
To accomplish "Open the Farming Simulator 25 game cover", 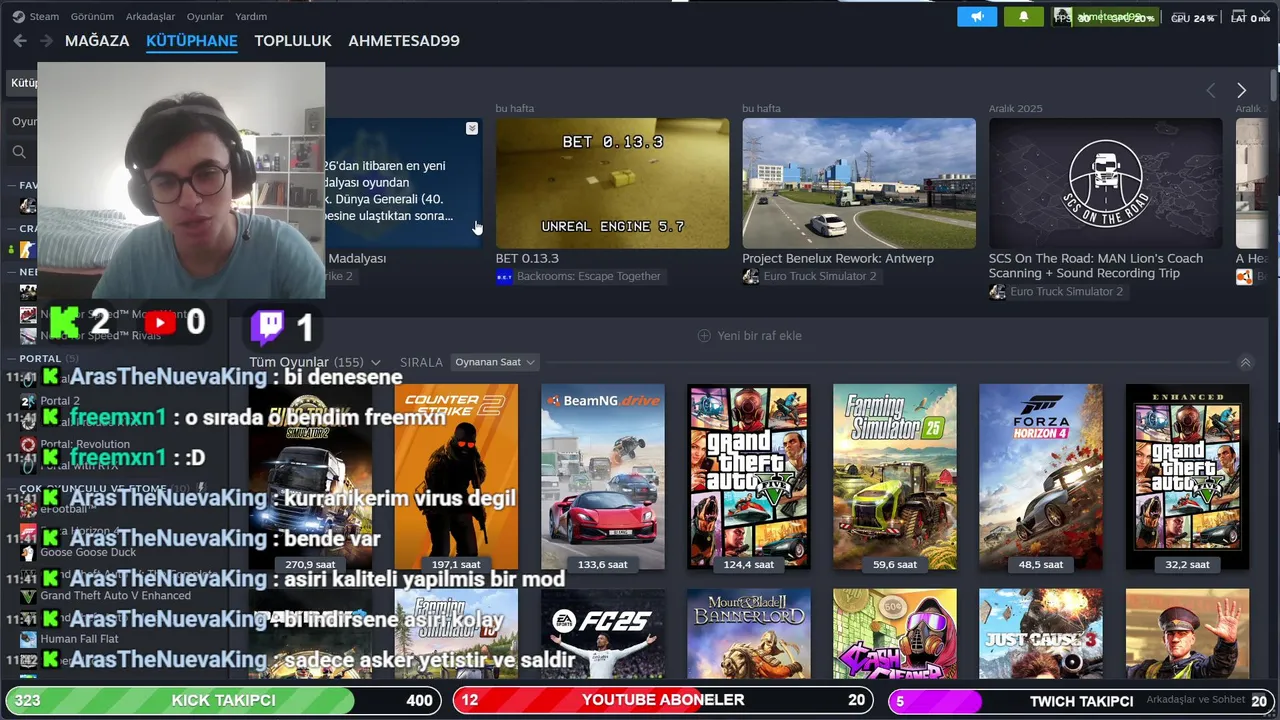I will click(895, 477).
